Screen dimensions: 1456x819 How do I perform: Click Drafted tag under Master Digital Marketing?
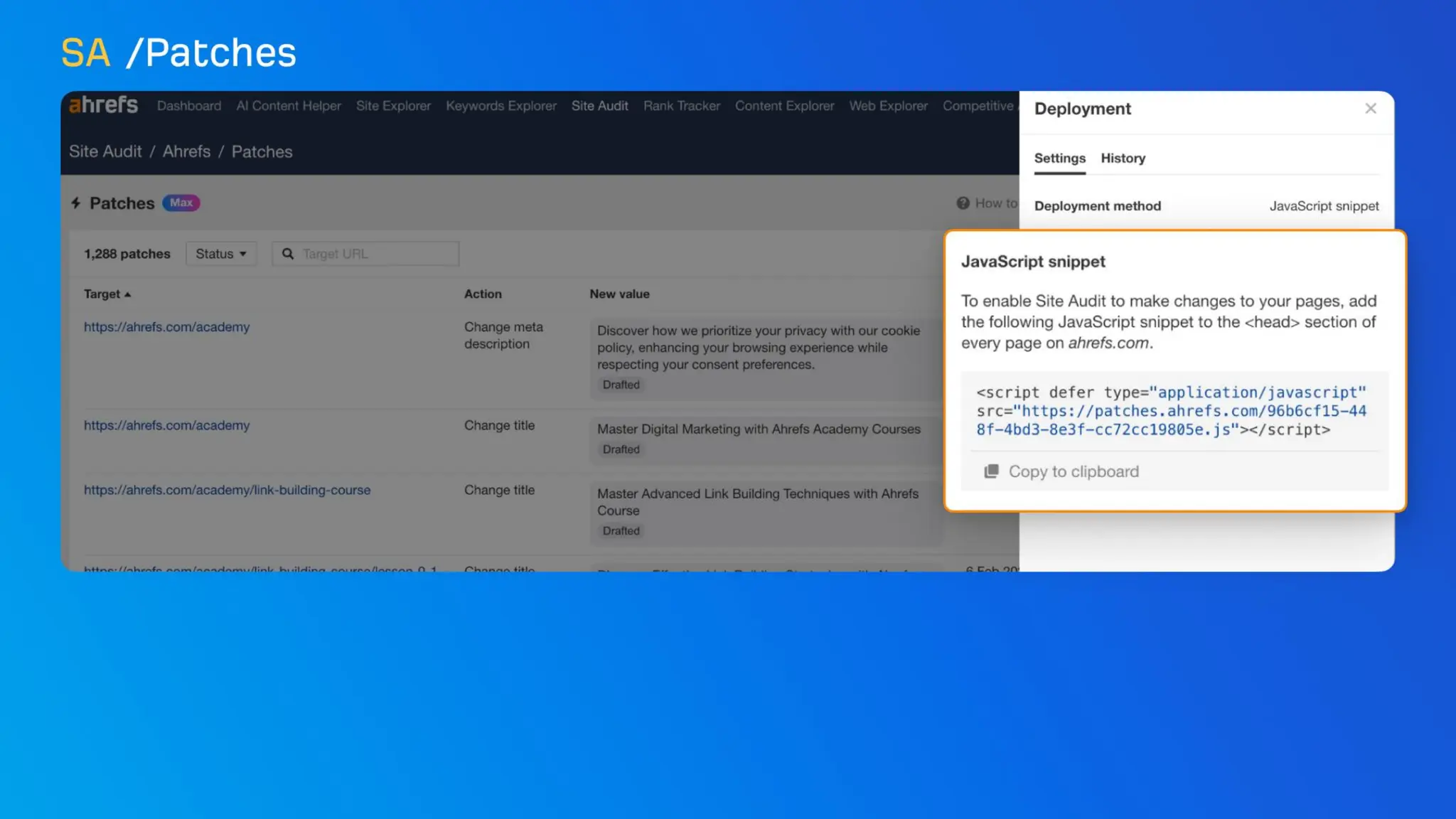pyautogui.click(x=621, y=449)
